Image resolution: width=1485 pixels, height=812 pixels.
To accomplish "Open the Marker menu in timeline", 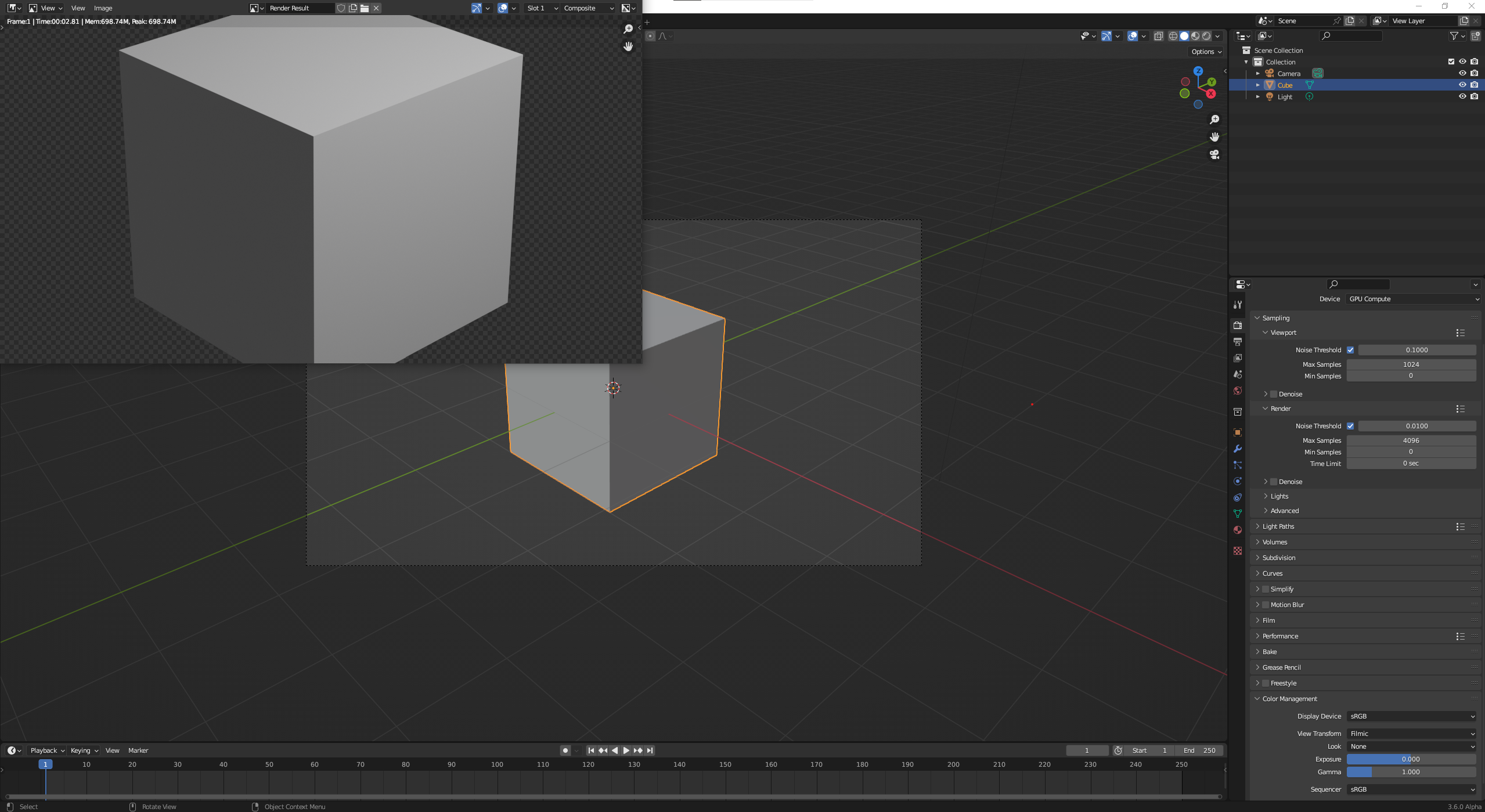I will point(138,750).
